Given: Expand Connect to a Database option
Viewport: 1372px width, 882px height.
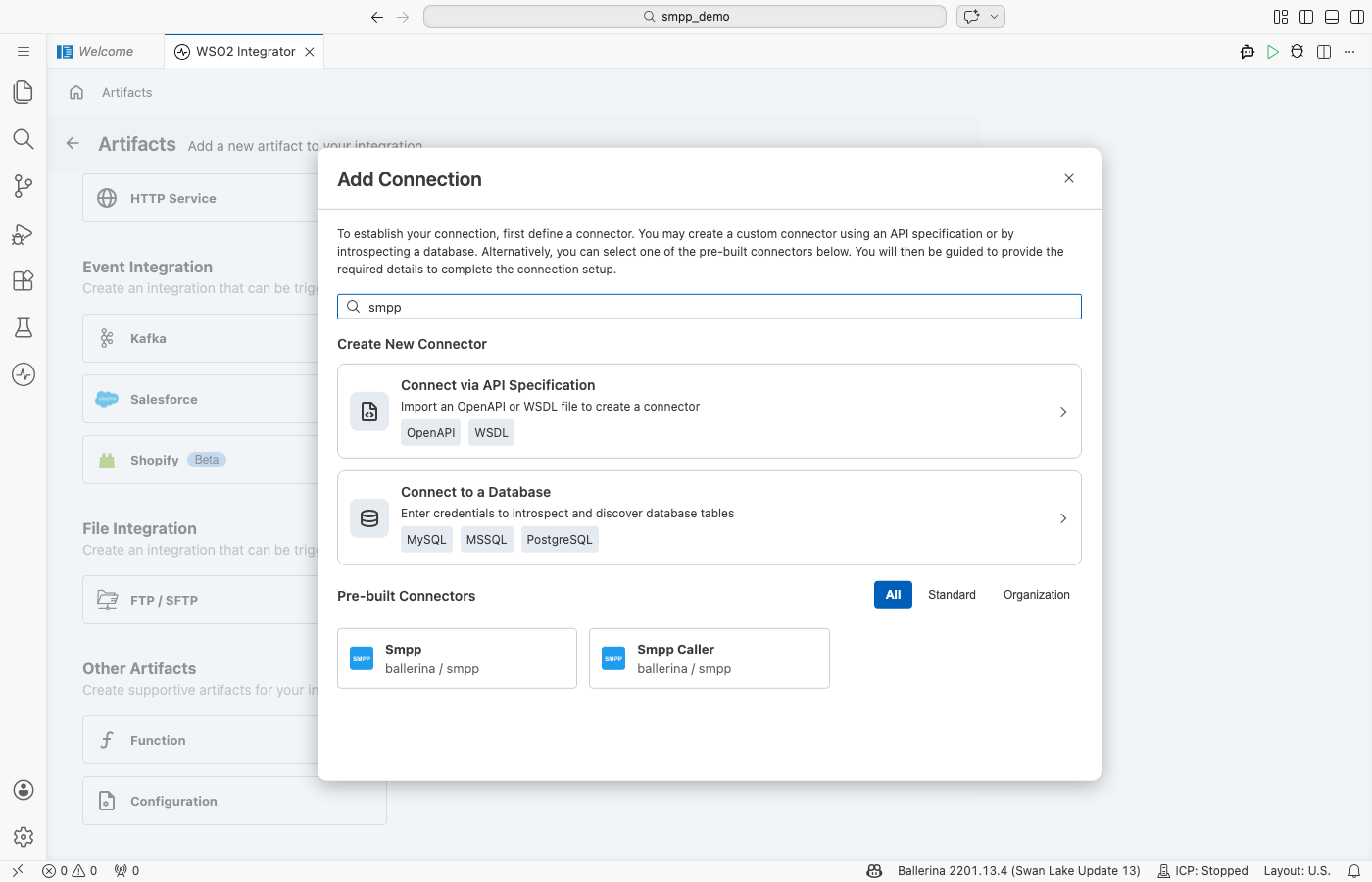Looking at the screenshot, I should pos(710,517).
